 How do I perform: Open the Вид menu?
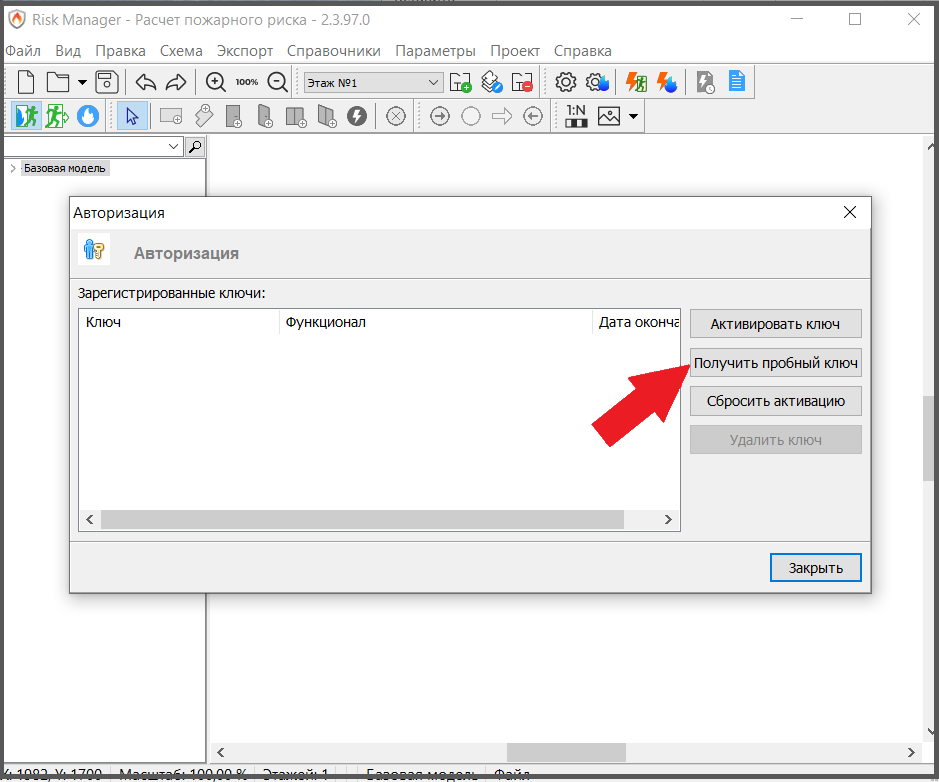(68, 51)
